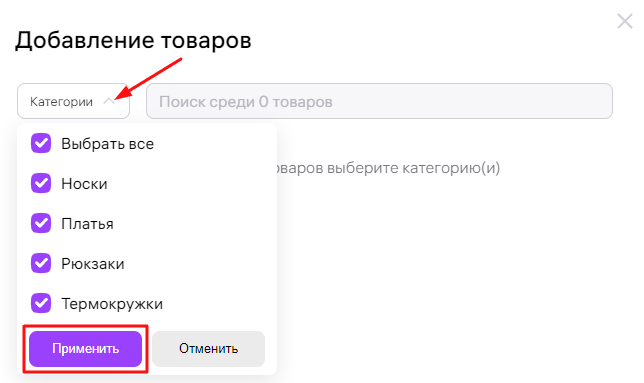Uncheck the Выбрать все checkbox
The image size is (644, 383).
(41, 143)
